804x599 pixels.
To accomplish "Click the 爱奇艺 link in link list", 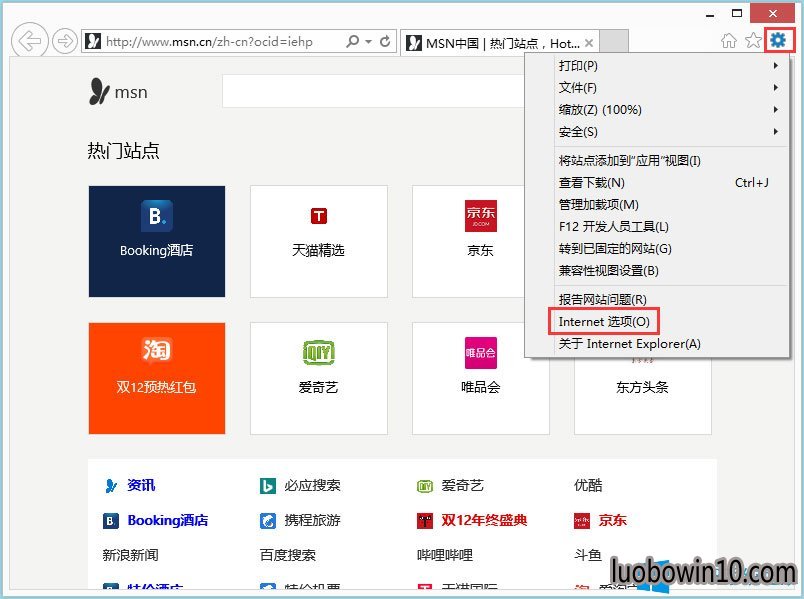I will (x=462, y=485).
